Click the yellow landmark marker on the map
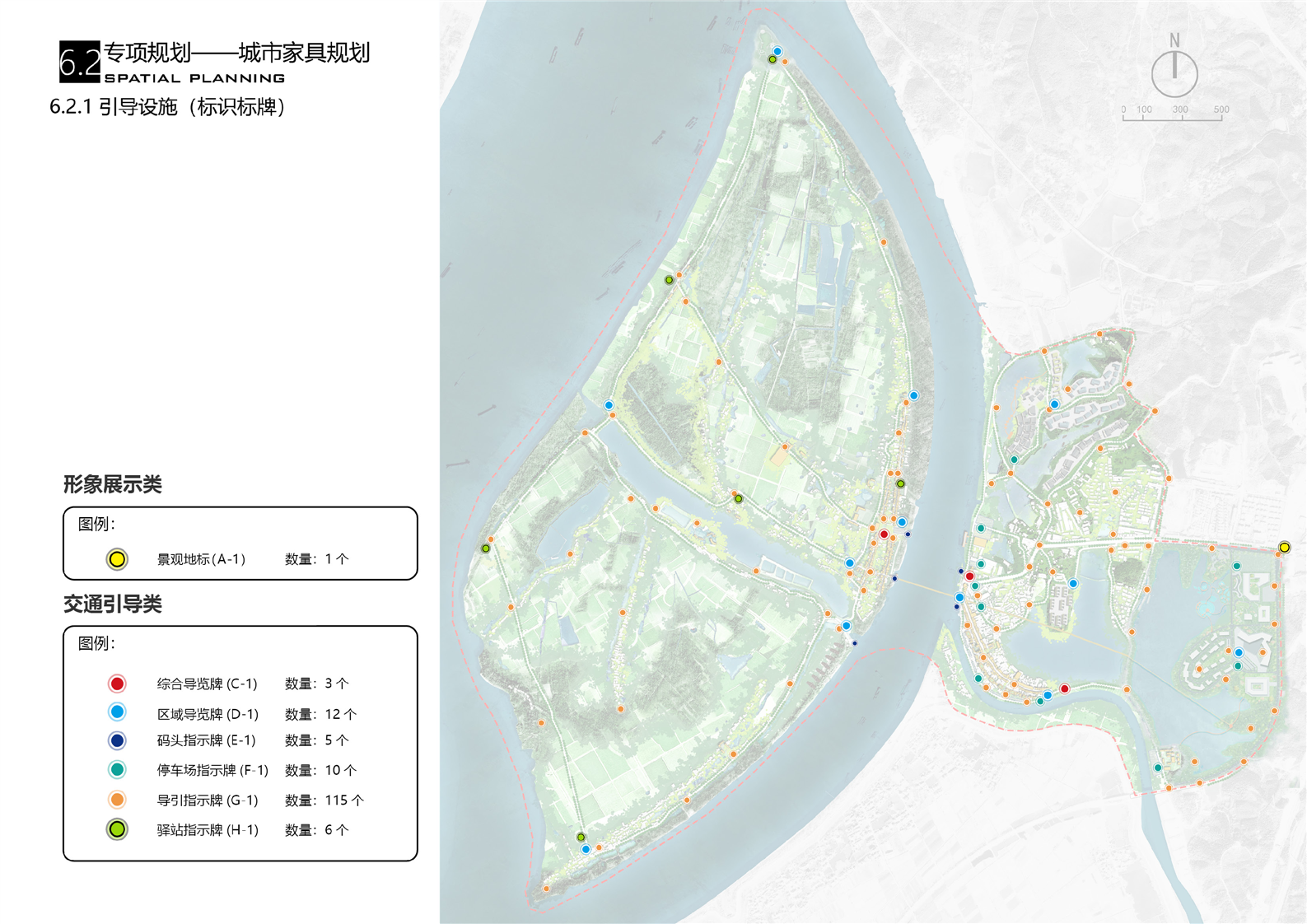The height and width of the screenshot is (924, 1307). point(1284,548)
